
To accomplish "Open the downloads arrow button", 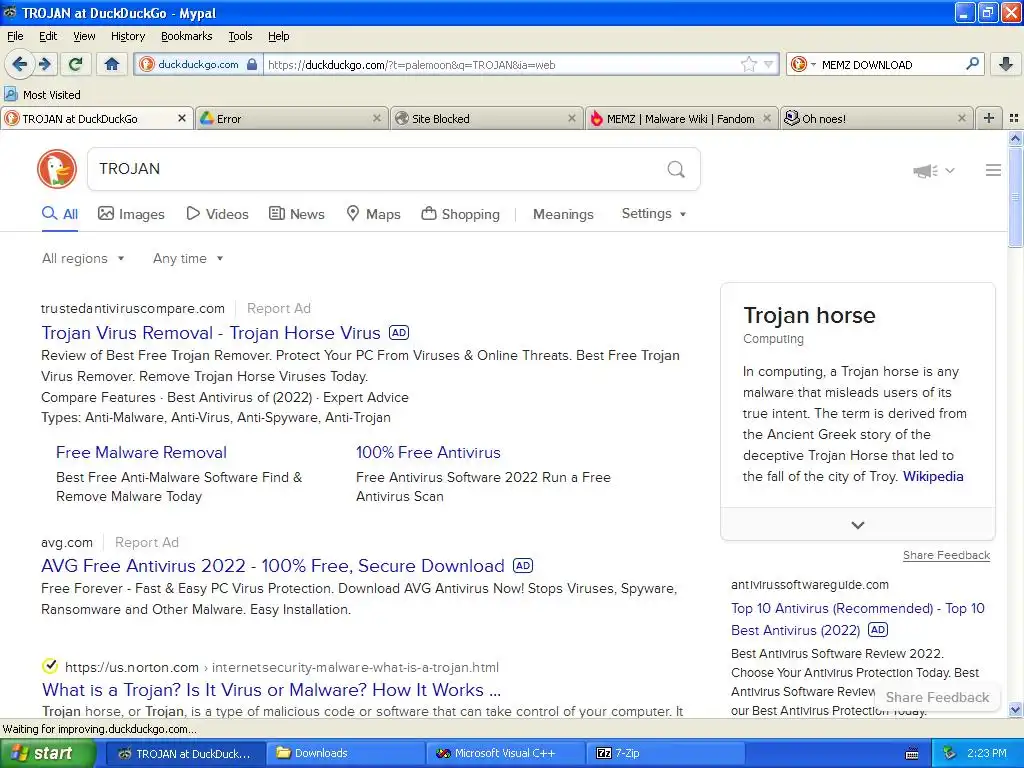I will click(1006, 64).
